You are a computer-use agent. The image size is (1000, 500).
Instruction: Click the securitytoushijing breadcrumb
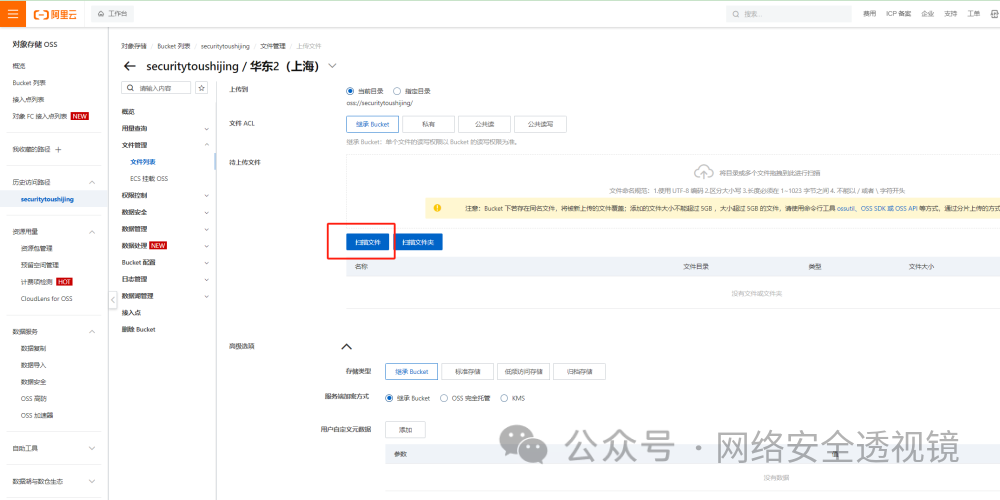pos(225,47)
